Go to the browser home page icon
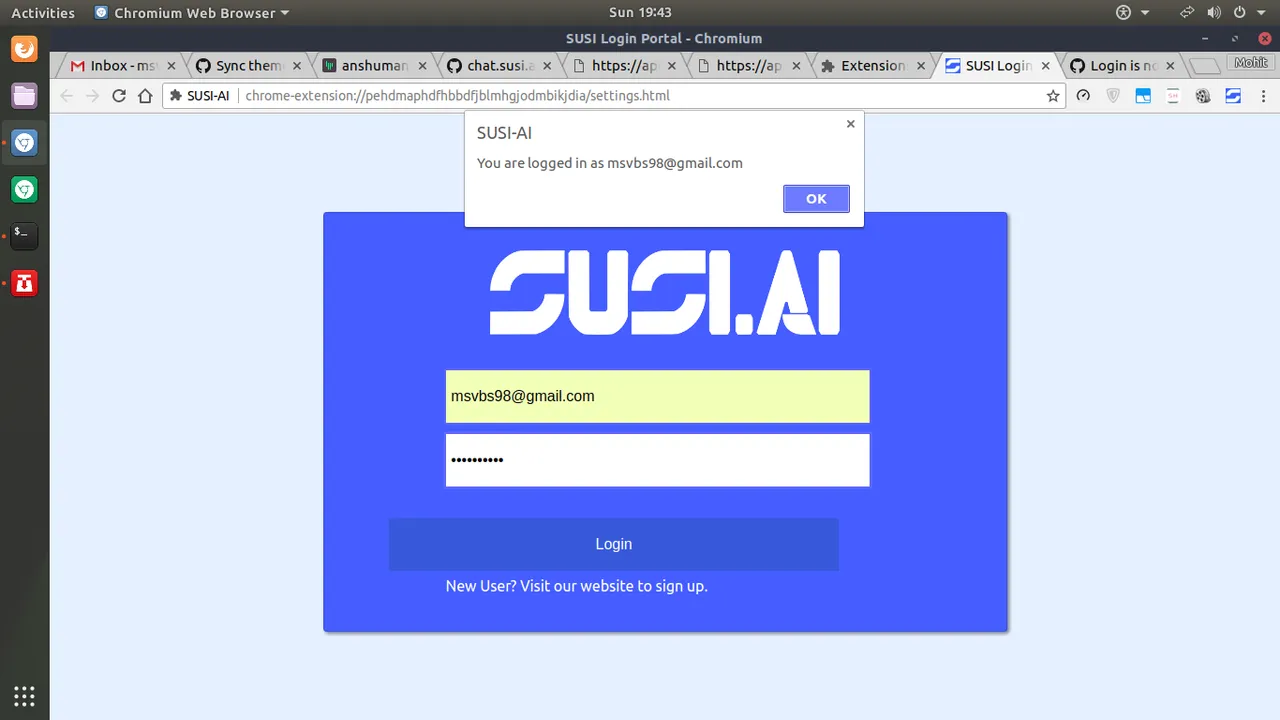 145,96
